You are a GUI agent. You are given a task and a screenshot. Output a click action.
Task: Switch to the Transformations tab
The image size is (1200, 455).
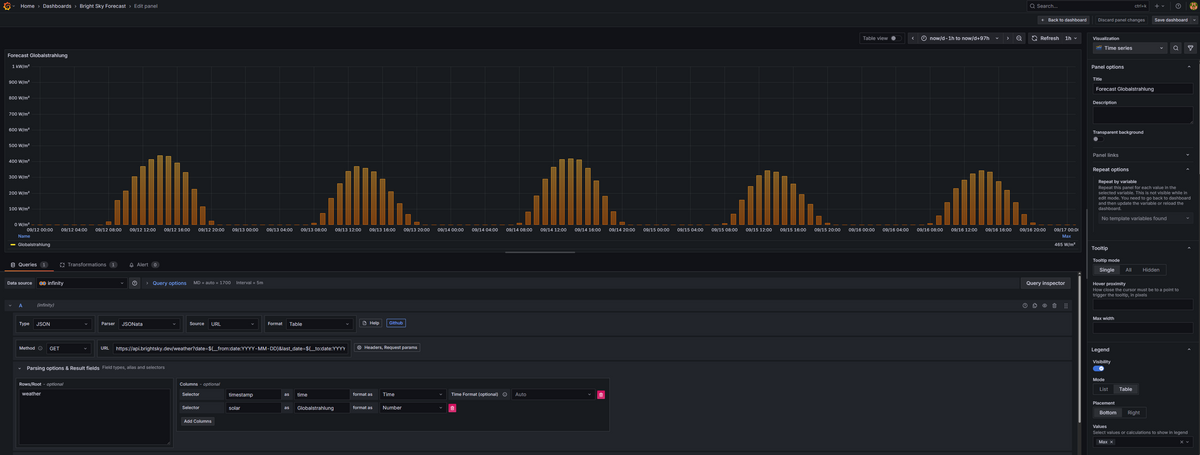click(88, 265)
